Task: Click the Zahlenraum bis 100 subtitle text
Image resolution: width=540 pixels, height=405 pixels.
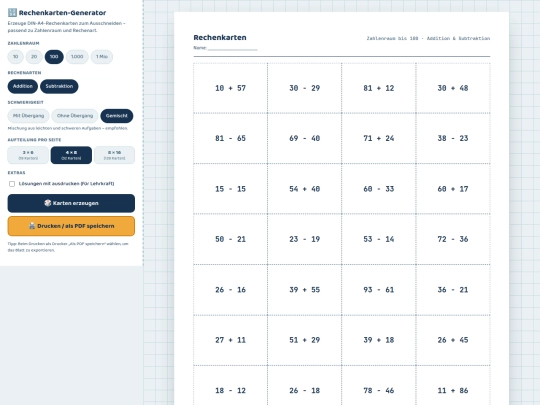Action: pyautogui.click(x=428, y=38)
